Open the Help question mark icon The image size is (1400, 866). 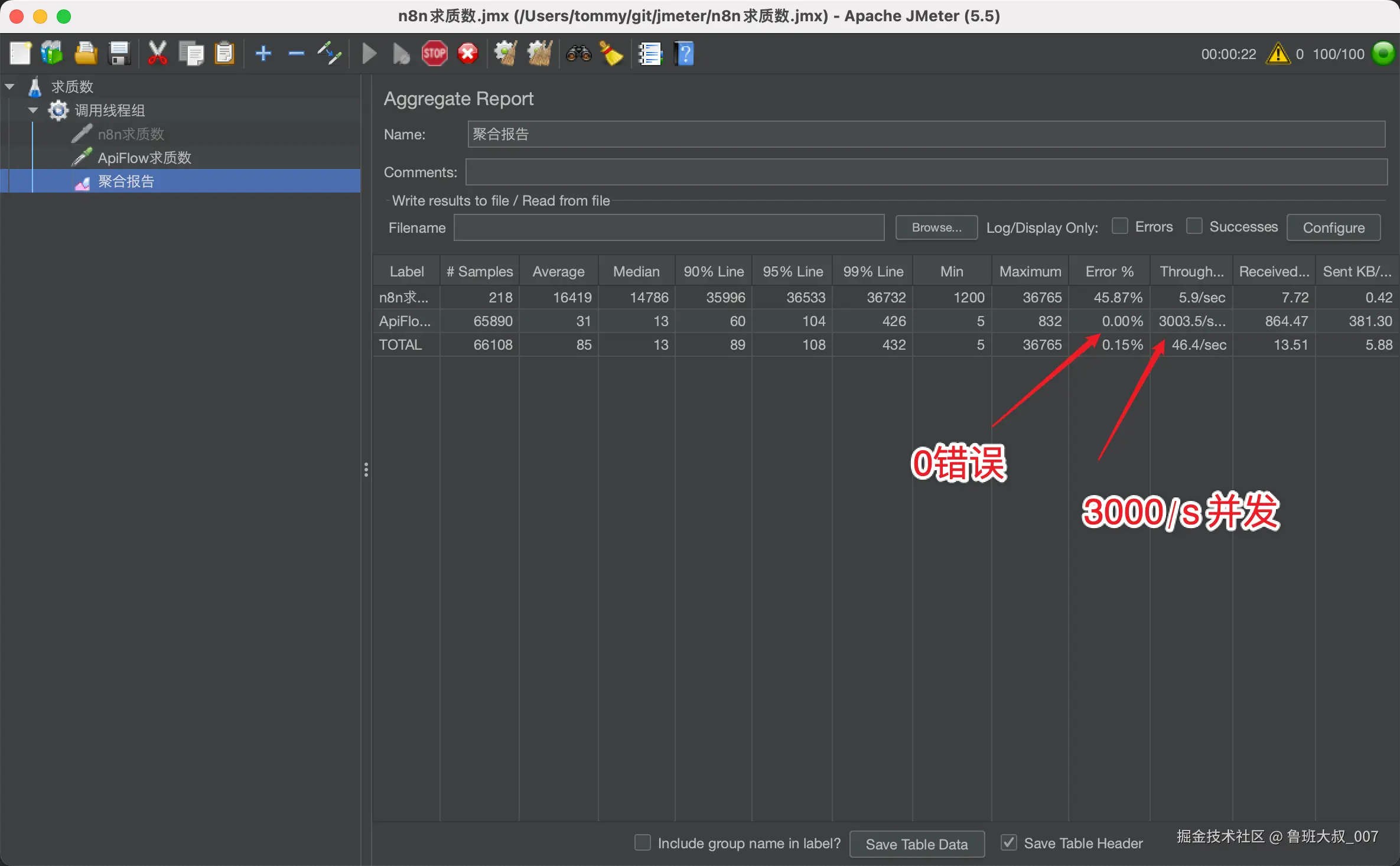pyautogui.click(x=684, y=54)
